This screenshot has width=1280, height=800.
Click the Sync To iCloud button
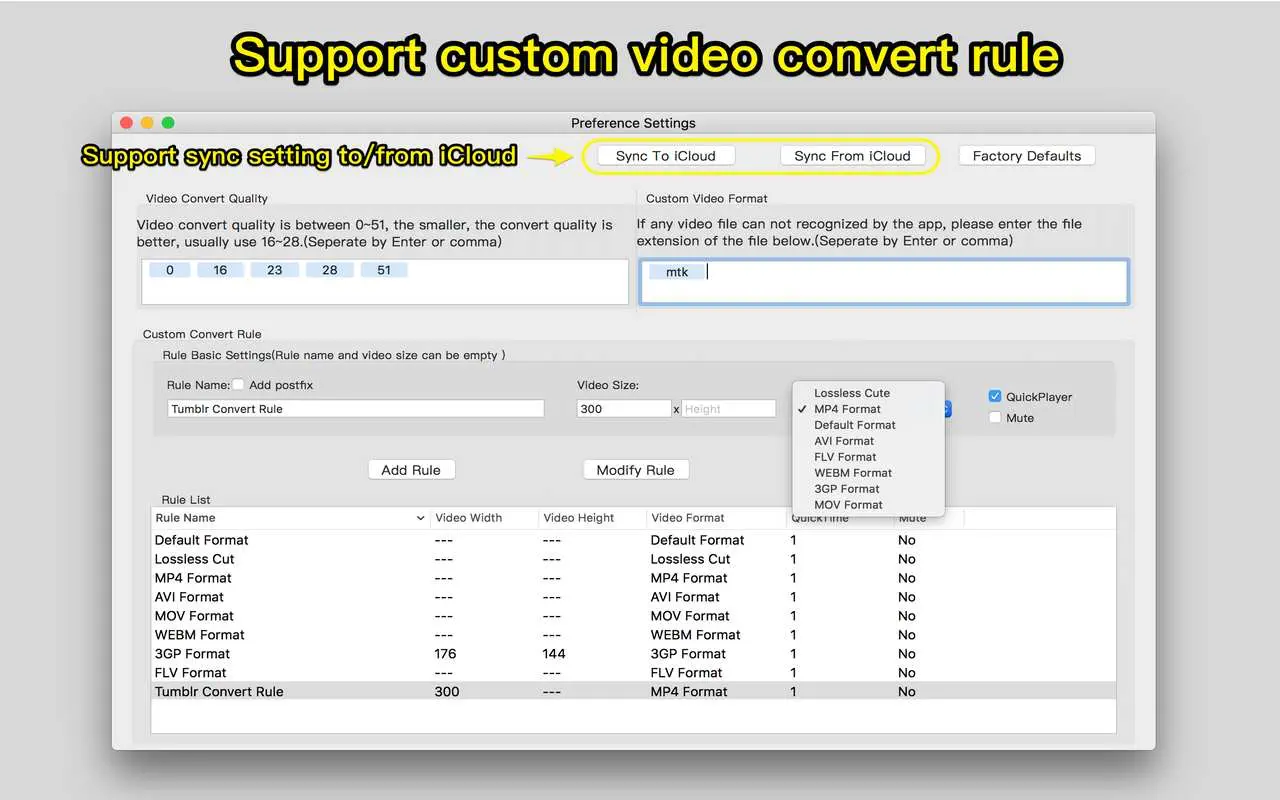[x=665, y=156]
